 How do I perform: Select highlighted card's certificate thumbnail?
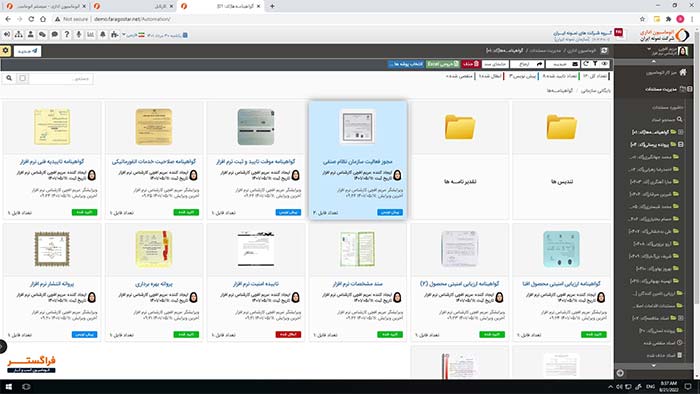click(357, 127)
